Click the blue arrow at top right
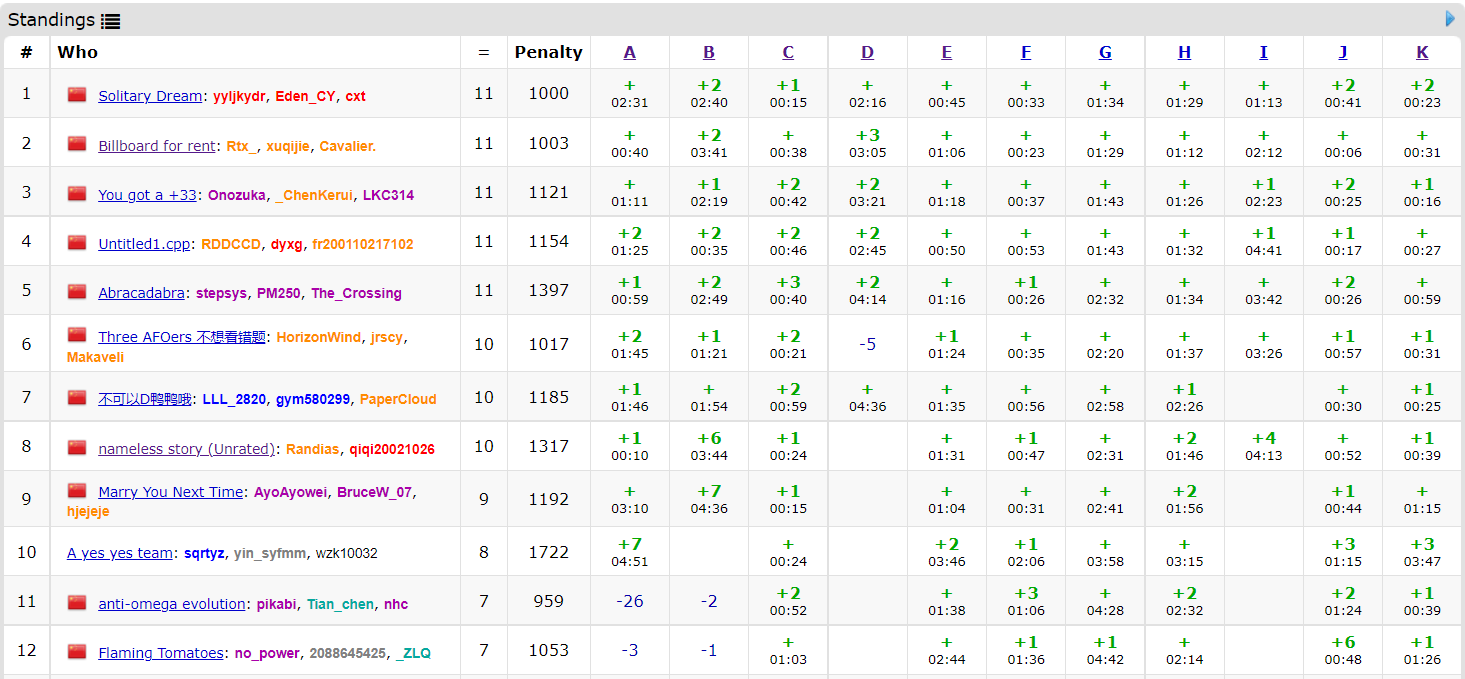1465x679 pixels. click(x=1450, y=18)
